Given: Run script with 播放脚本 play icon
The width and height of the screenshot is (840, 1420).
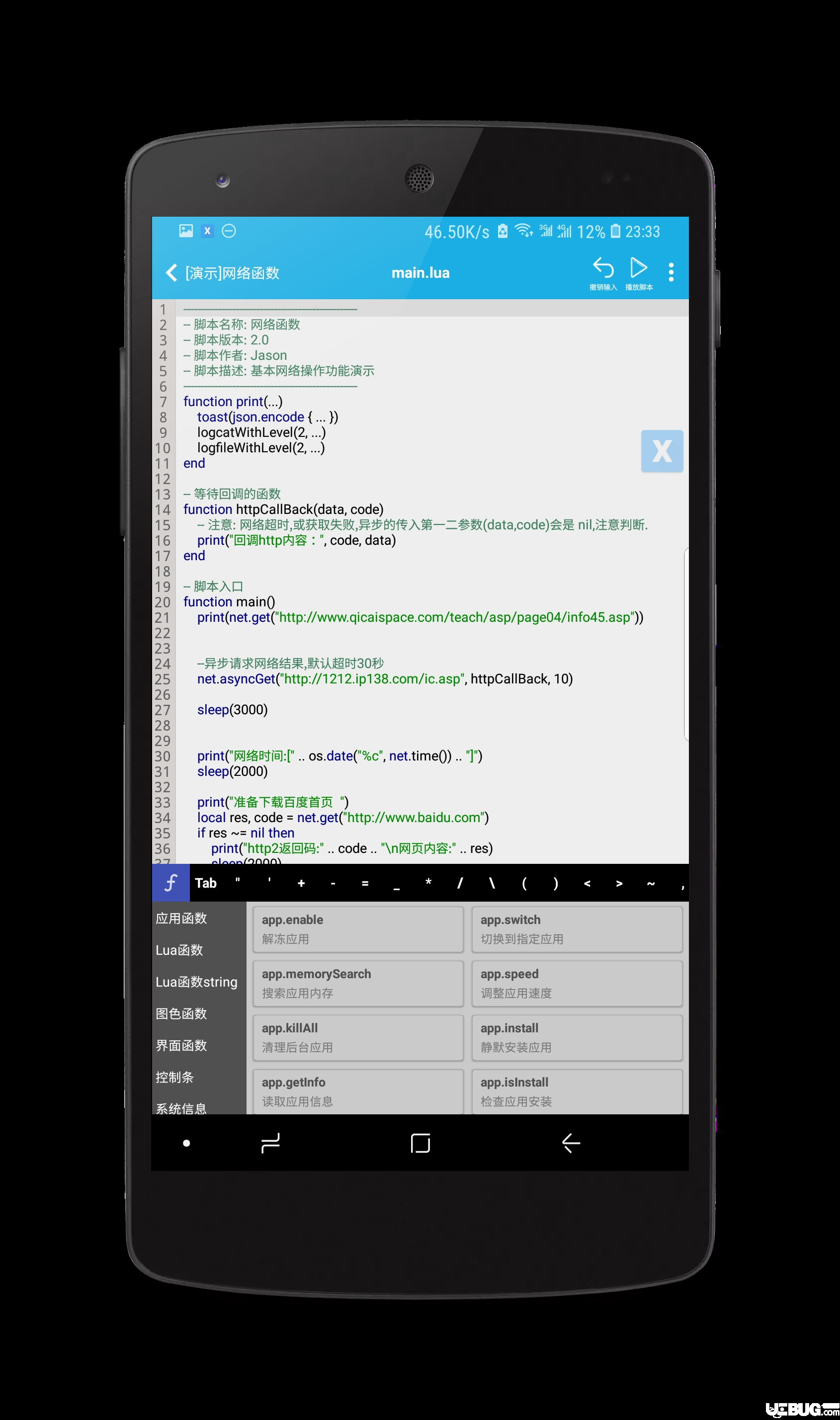Looking at the screenshot, I should (x=639, y=273).
